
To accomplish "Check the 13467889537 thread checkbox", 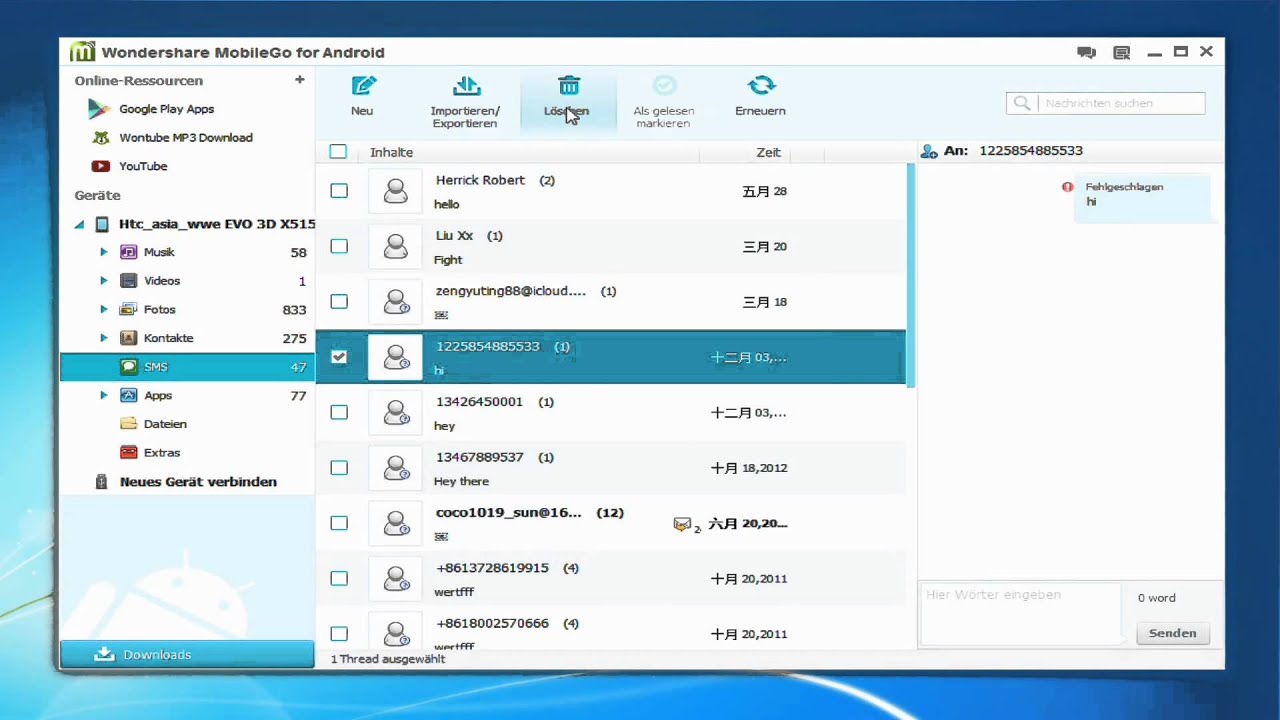I will (x=339, y=468).
